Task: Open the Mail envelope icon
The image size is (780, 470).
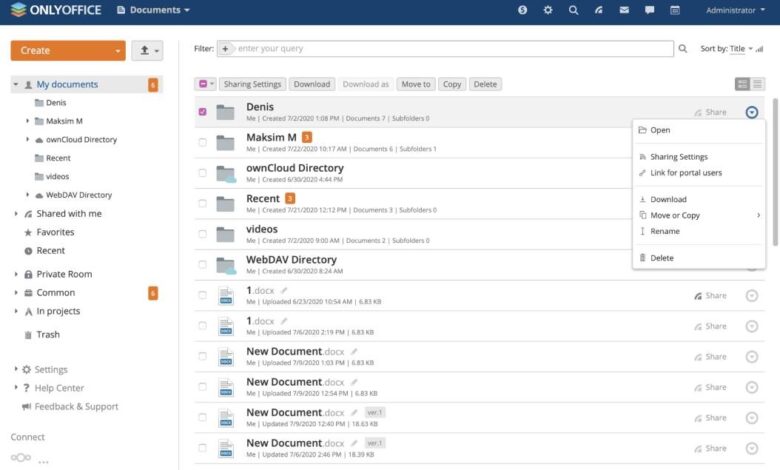Action: click(x=624, y=10)
